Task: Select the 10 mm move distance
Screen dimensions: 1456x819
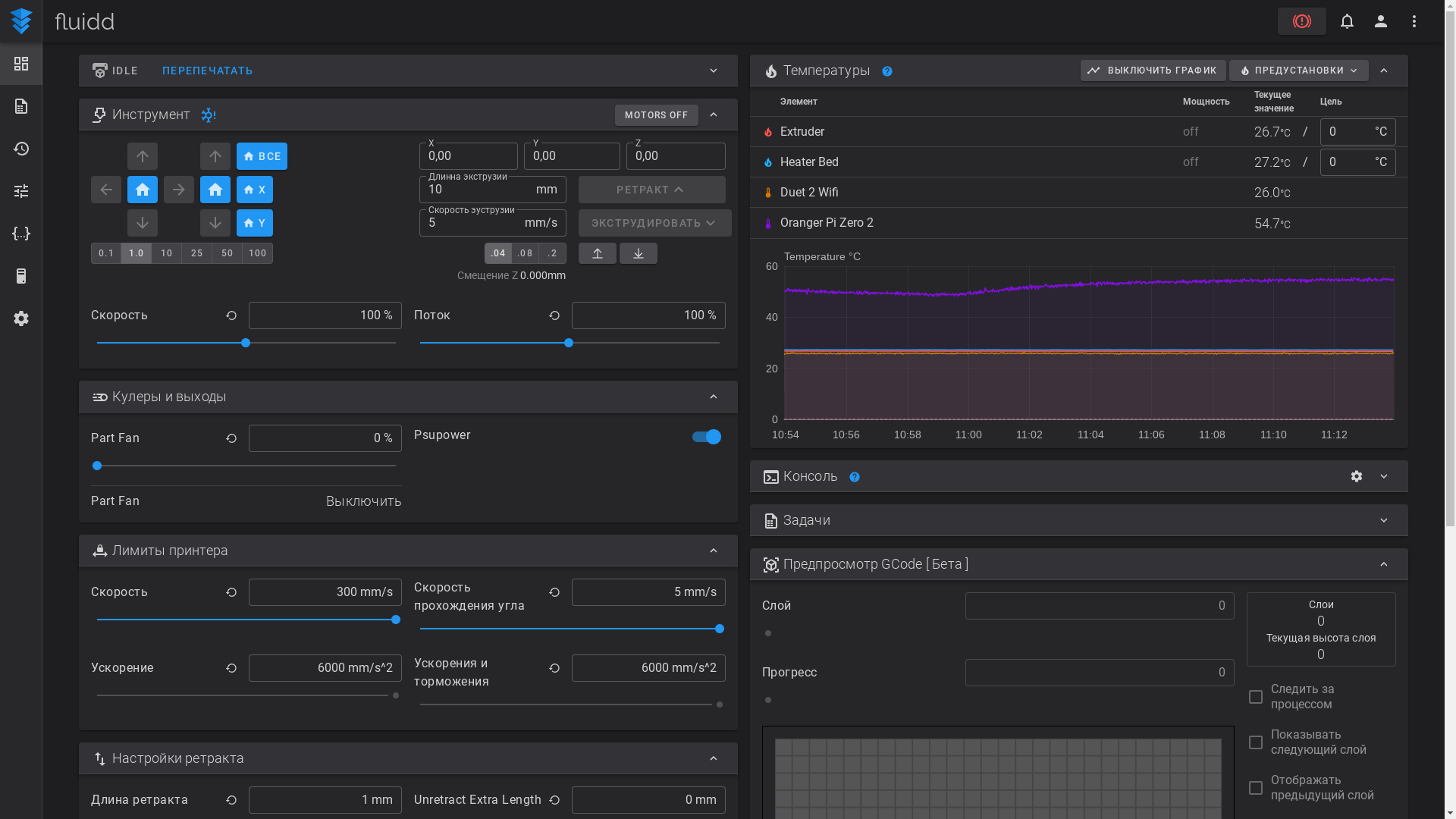Action: [x=166, y=253]
